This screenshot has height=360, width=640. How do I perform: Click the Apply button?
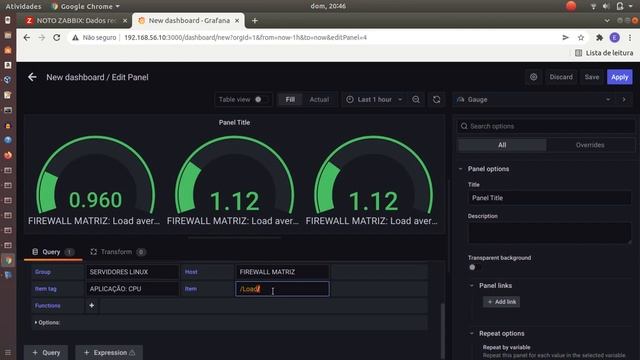tap(620, 77)
